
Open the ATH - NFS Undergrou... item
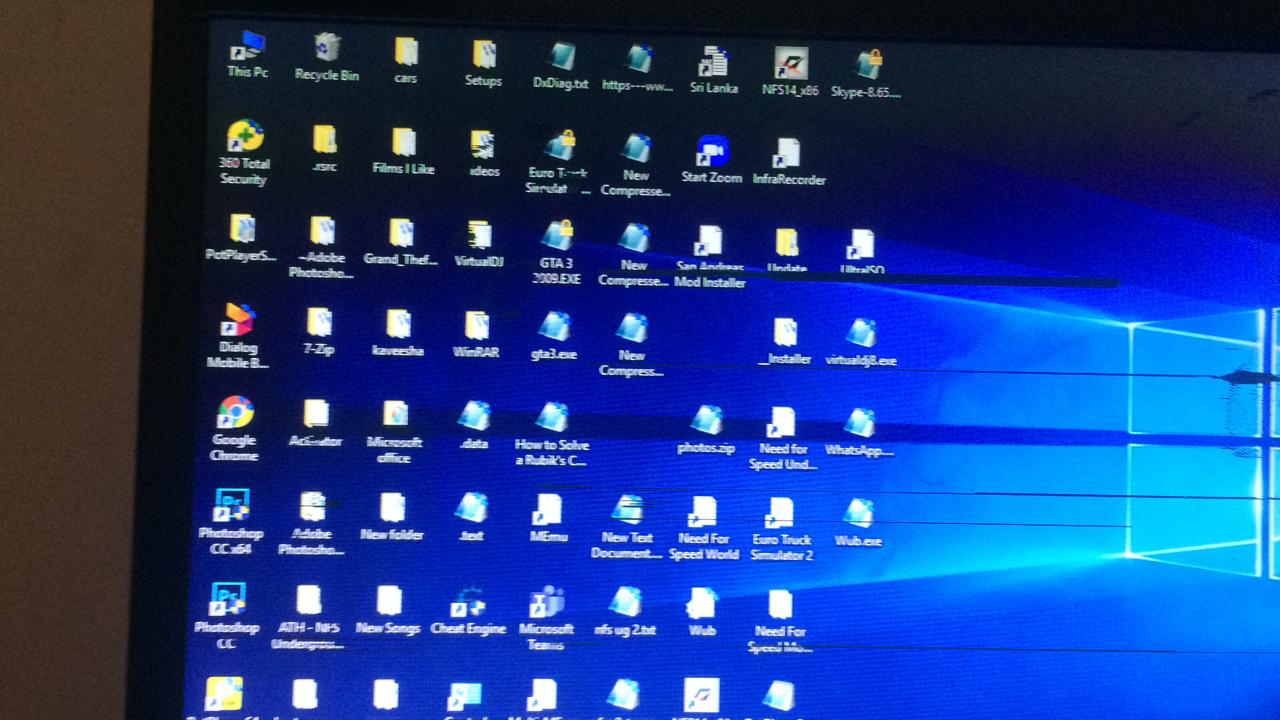click(307, 619)
